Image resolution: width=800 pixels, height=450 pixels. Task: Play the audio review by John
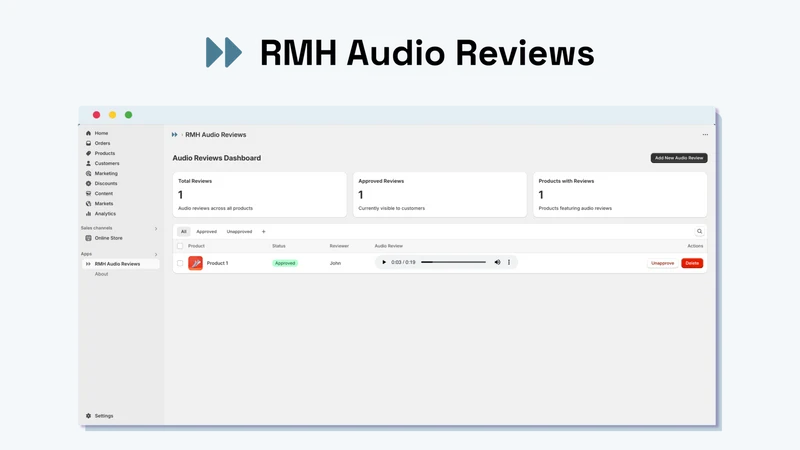pos(384,262)
